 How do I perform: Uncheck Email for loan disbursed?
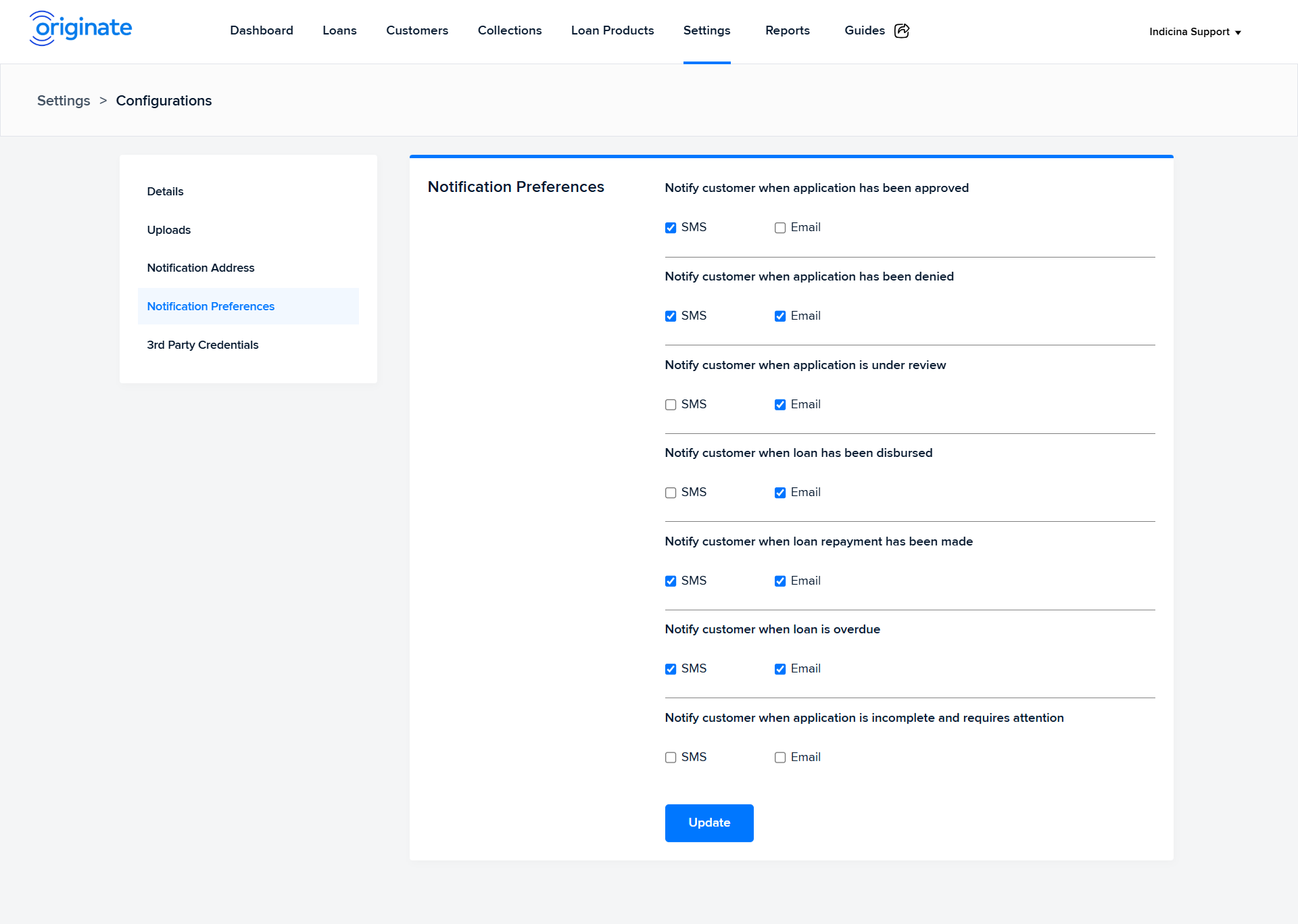tap(780, 493)
